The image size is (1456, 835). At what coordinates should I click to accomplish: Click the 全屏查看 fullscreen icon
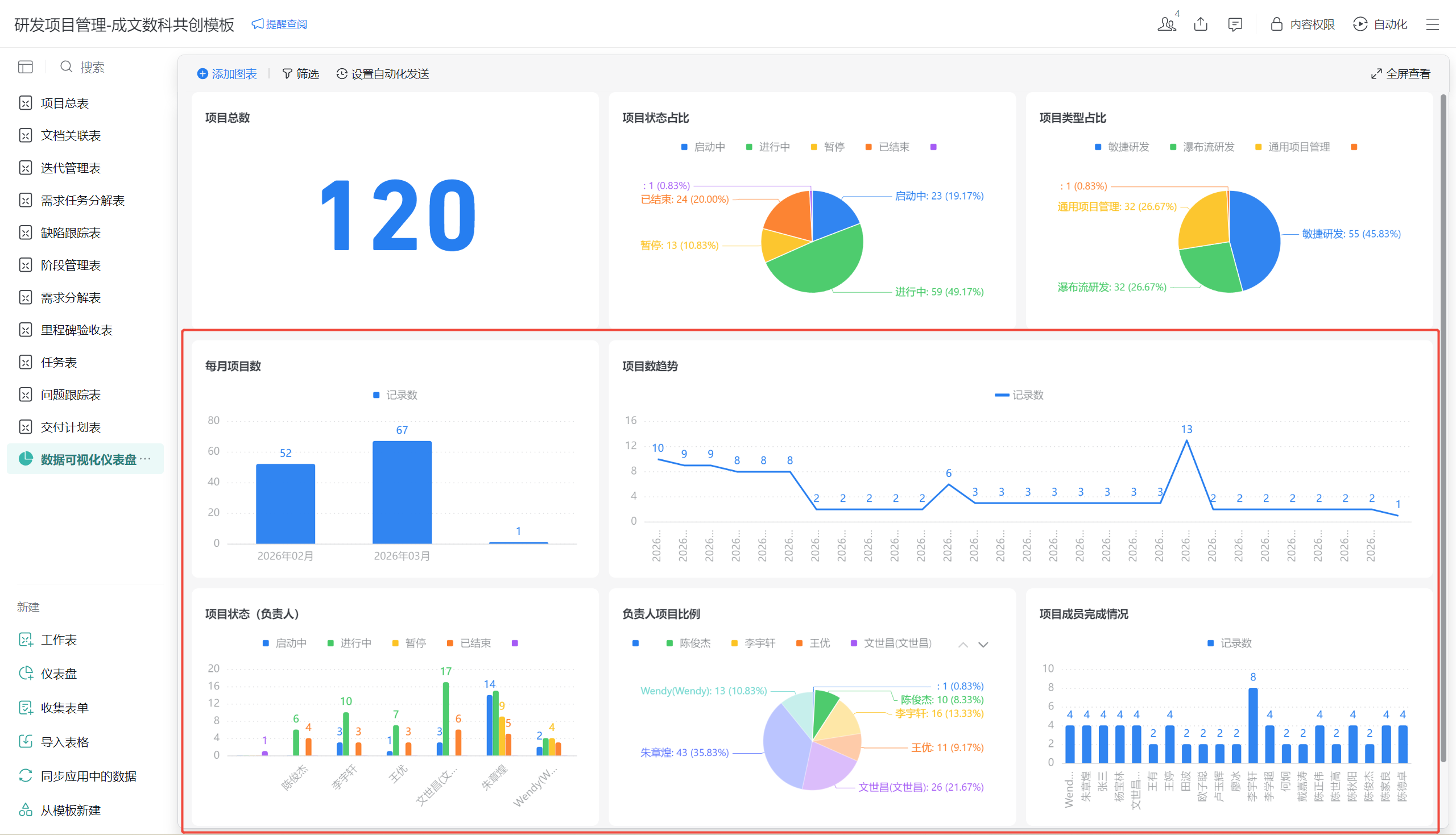point(1376,74)
